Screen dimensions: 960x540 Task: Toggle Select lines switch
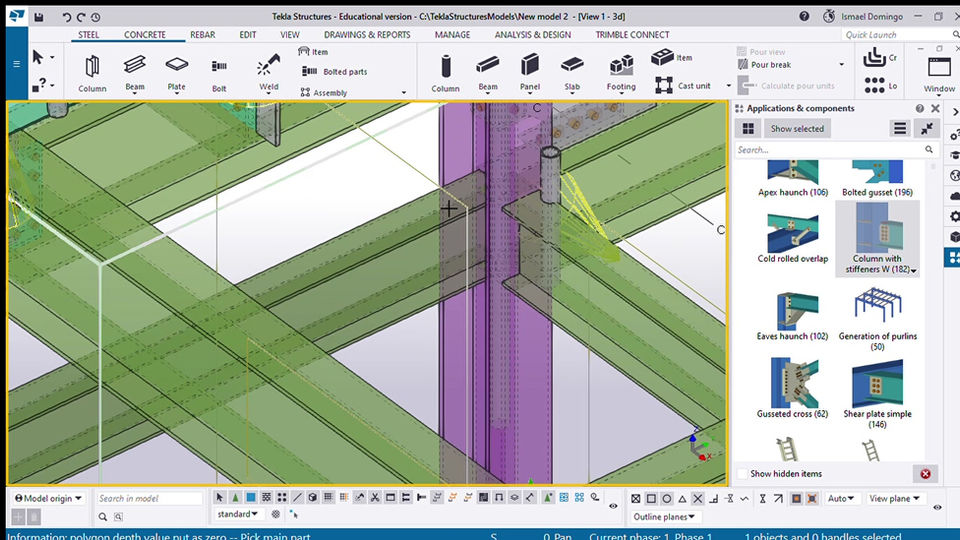click(297, 498)
